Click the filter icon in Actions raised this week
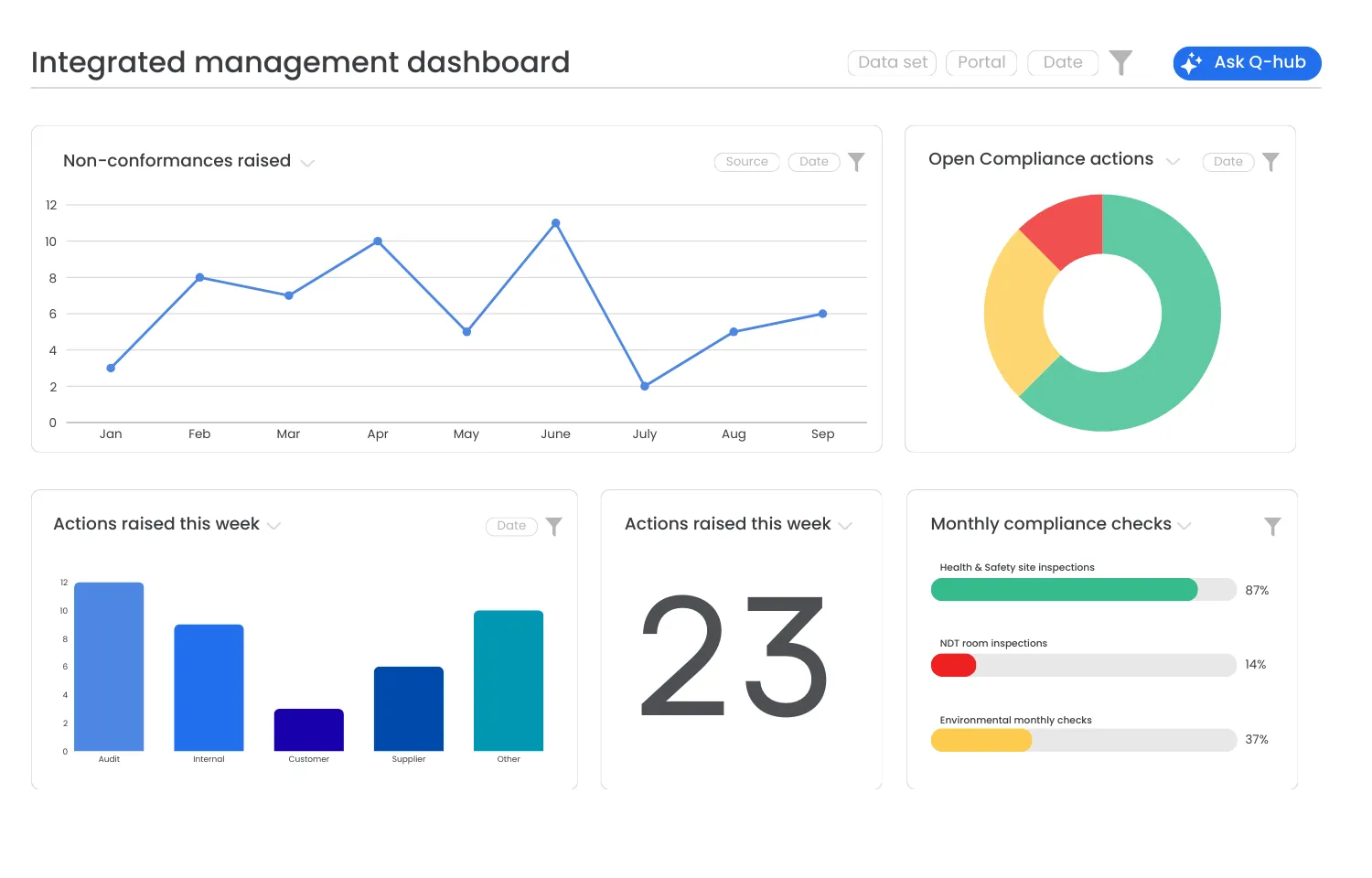Image resolution: width=1372 pixels, height=878 pixels. pos(553,526)
